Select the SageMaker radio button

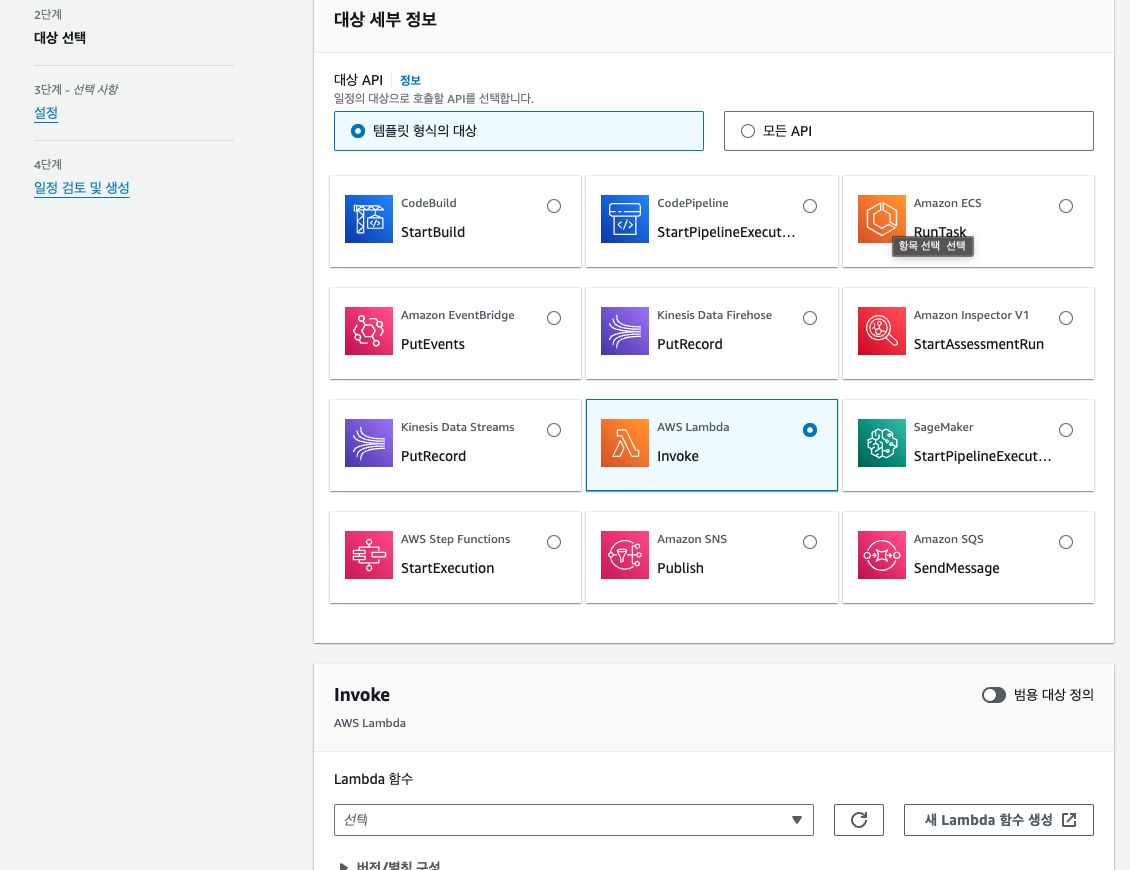(1066, 430)
